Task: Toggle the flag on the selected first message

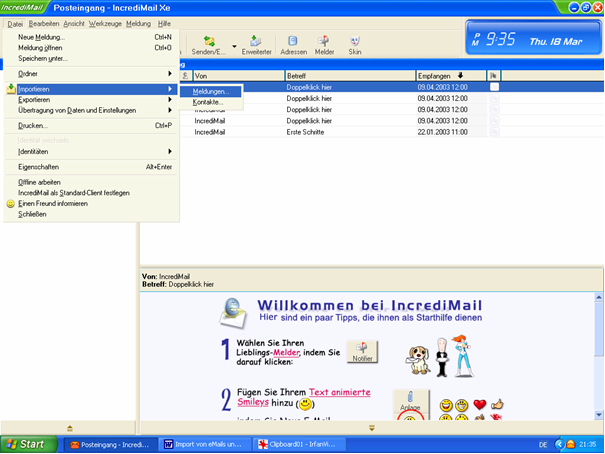Action: pyautogui.click(x=494, y=87)
